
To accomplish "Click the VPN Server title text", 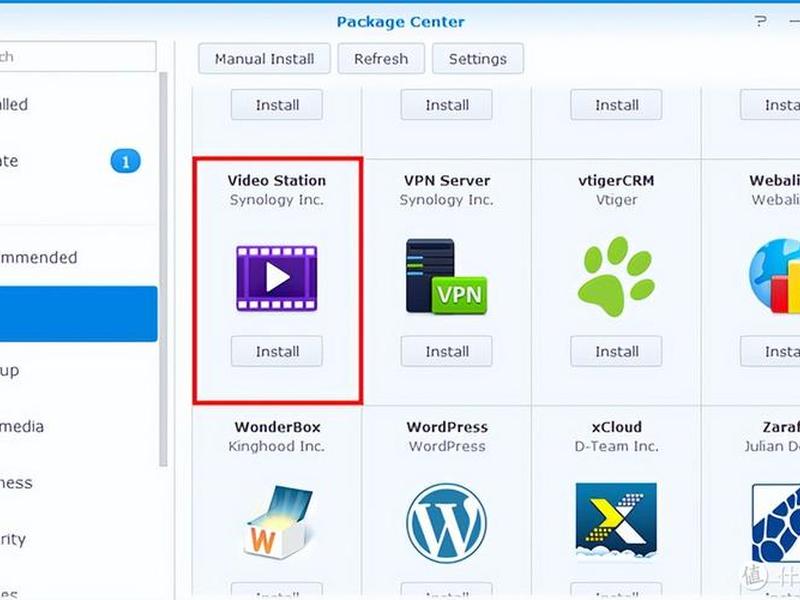I will tap(446, 180).
